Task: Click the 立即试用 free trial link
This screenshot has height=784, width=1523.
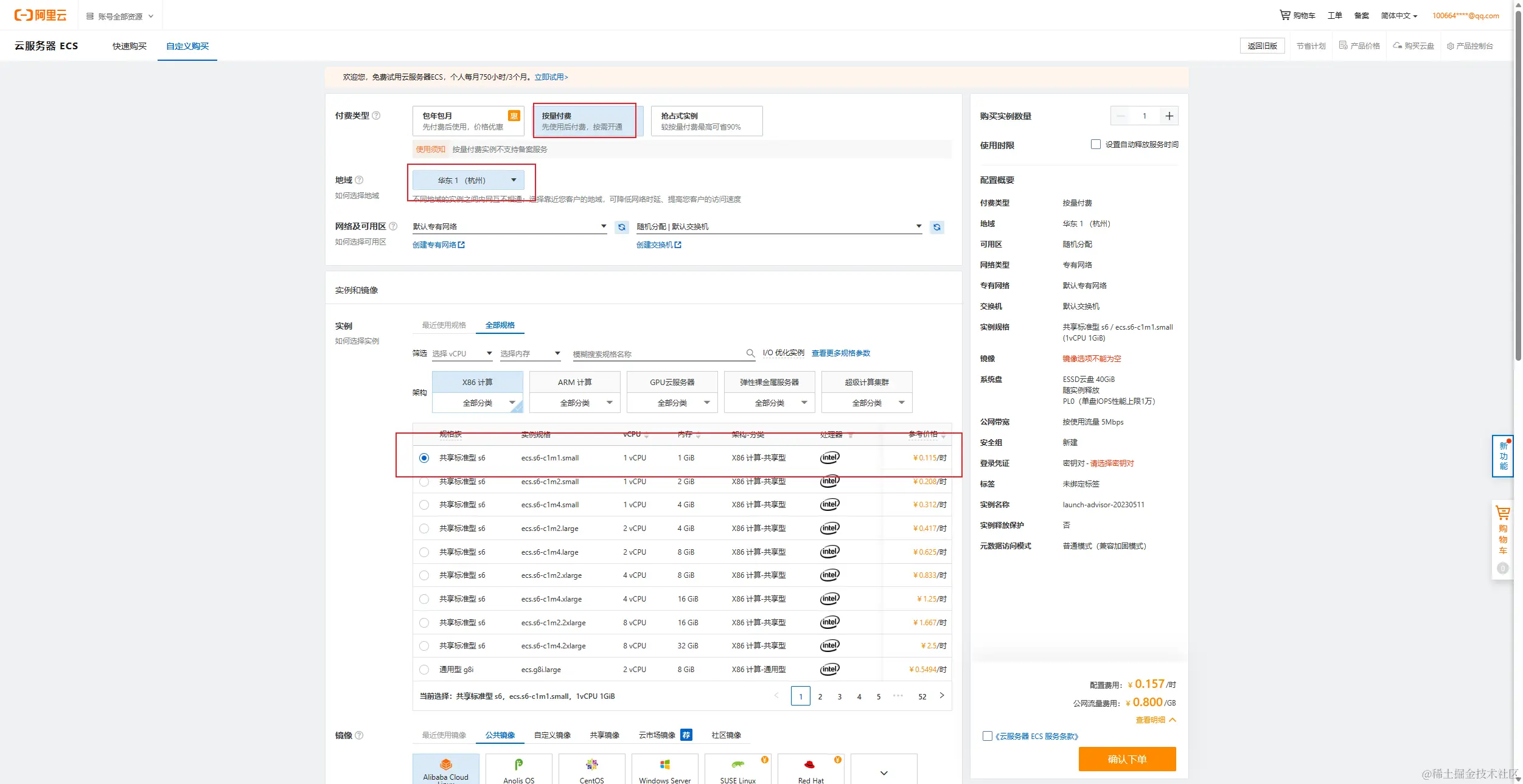Action: 551,77
